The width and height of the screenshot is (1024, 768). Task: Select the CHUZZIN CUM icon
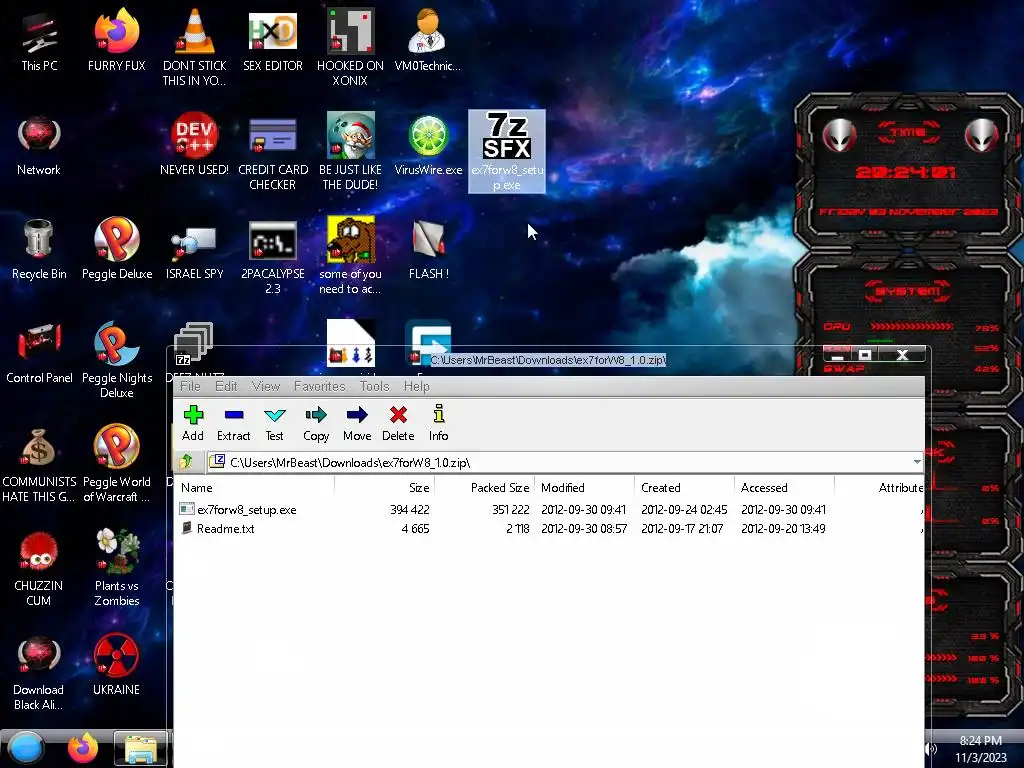tap(39, 568)
